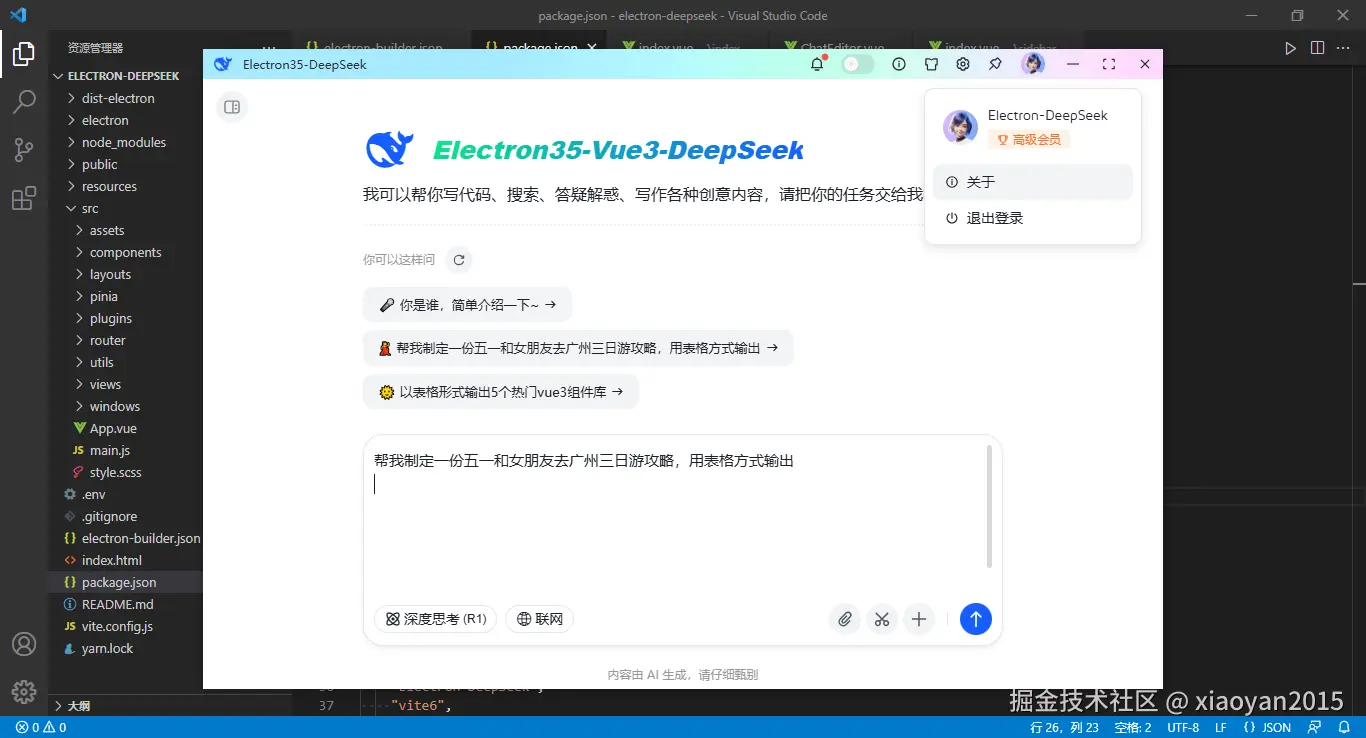The image size is (1366, 738).
Task: Open the VS Code Search view
Action: pyautogui.click(x=24, y=102)
